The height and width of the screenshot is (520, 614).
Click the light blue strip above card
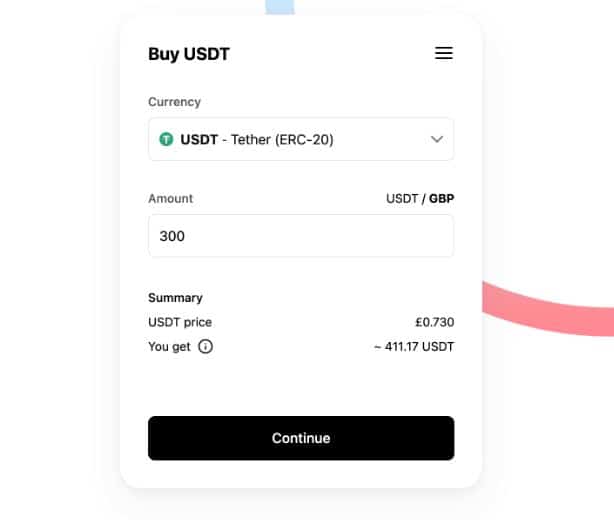click(280, 7)
